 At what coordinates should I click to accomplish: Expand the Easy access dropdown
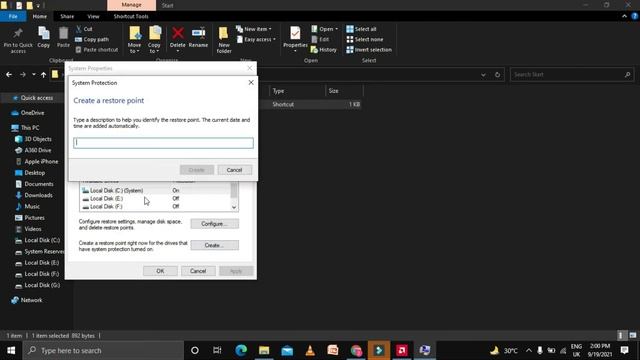point(256,39)
